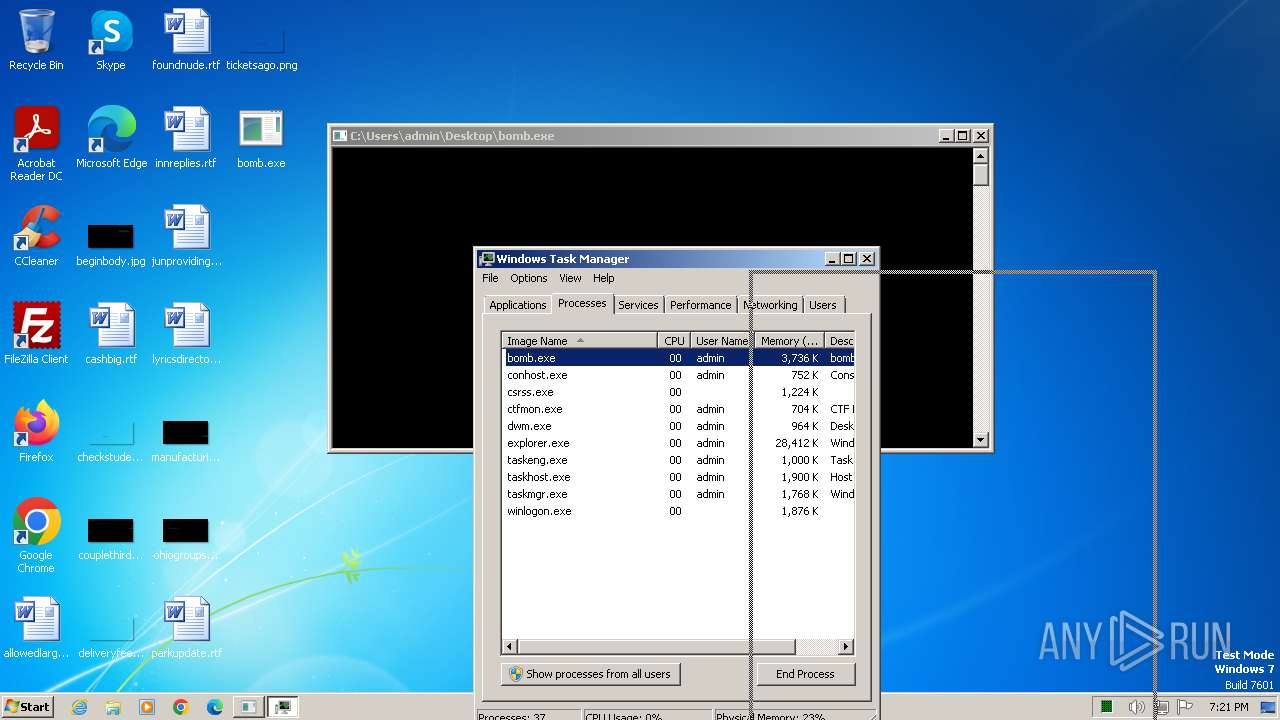Screen dimensions: 1280x720
Task: Open the View menu in Task Manager
Action: point(570,278)
